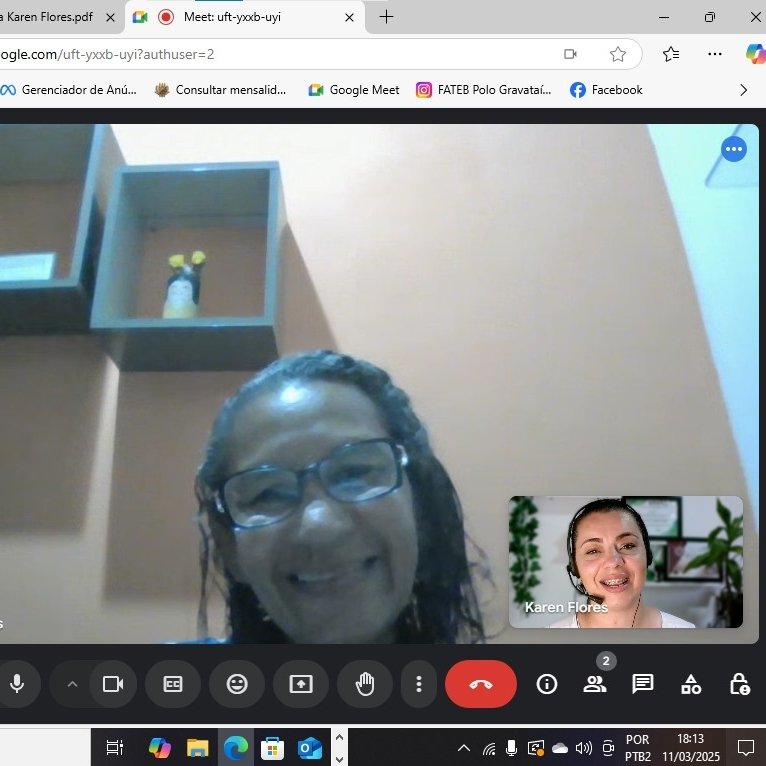Viewport: 766px width, 766px height.
Task: Open volume speaker tray icon
Action: pos(584,747)
